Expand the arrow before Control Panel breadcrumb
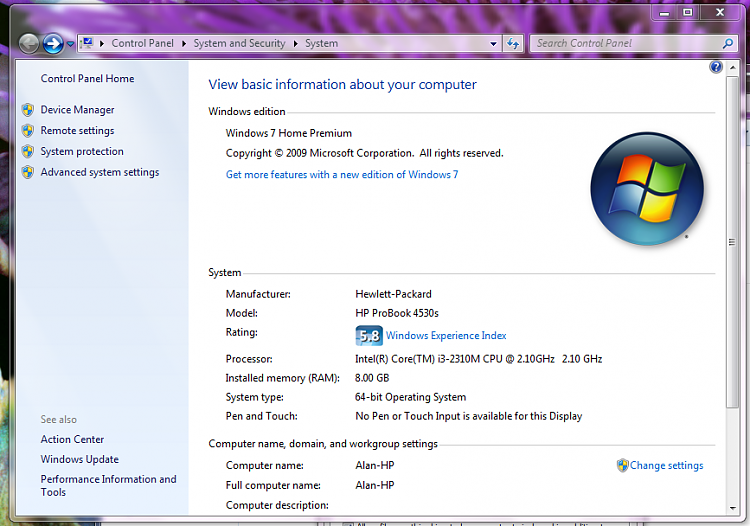The width and height of the screenshot is (750, 526). pyautogui.click(x=102, y=44)
